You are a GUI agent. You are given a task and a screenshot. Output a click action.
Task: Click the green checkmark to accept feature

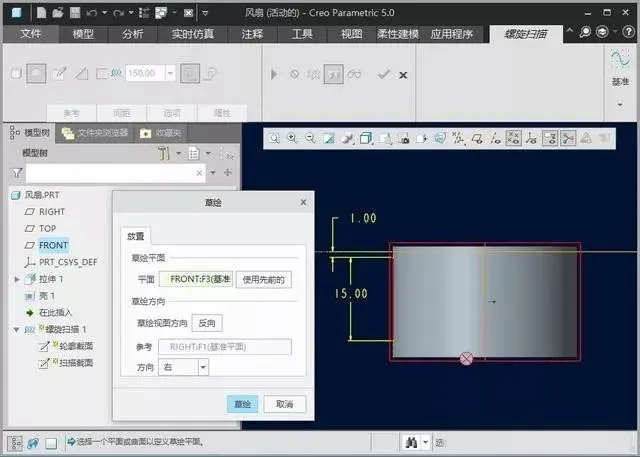(383, 74)
